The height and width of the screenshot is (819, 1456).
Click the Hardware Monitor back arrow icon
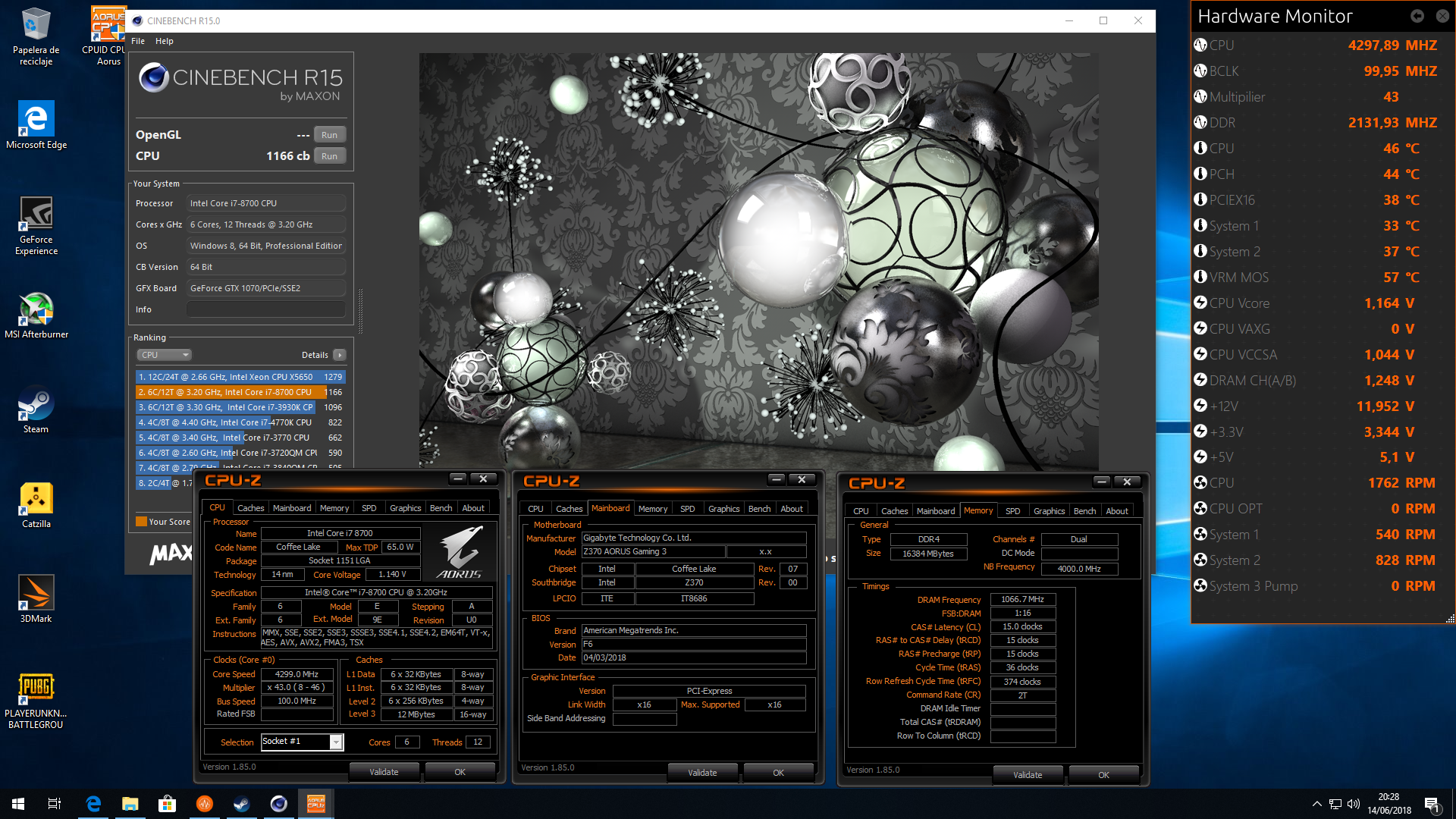[1417, 16]
